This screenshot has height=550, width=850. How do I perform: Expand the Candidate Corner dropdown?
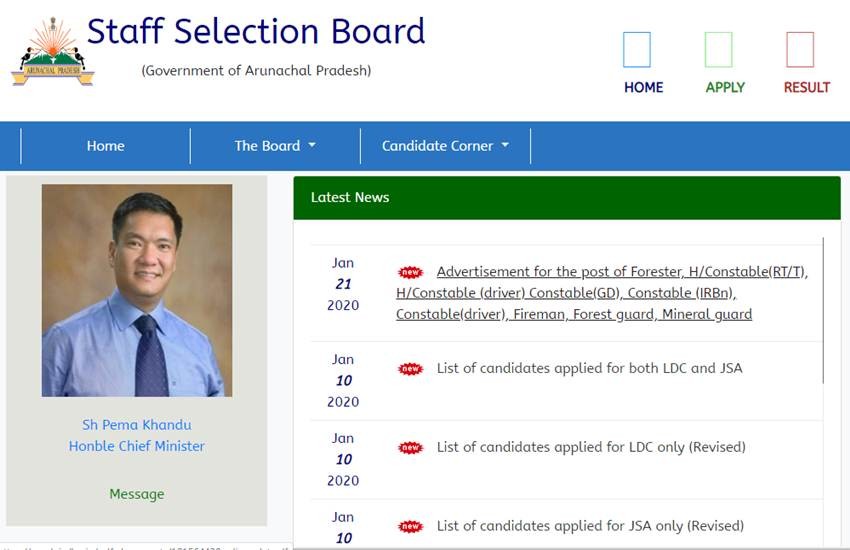445,146
